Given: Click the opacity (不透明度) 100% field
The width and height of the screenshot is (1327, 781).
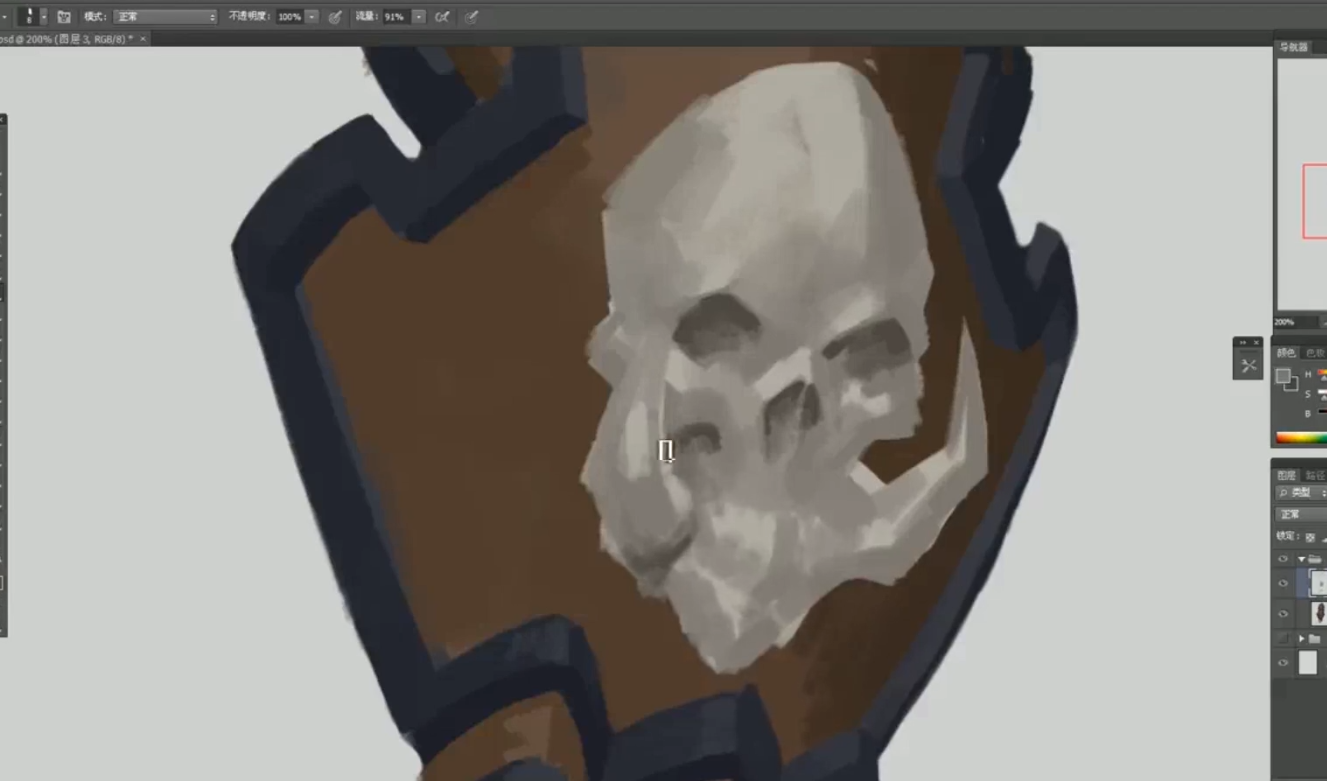Looking at the screenshot, I should (x=289, y=17).
